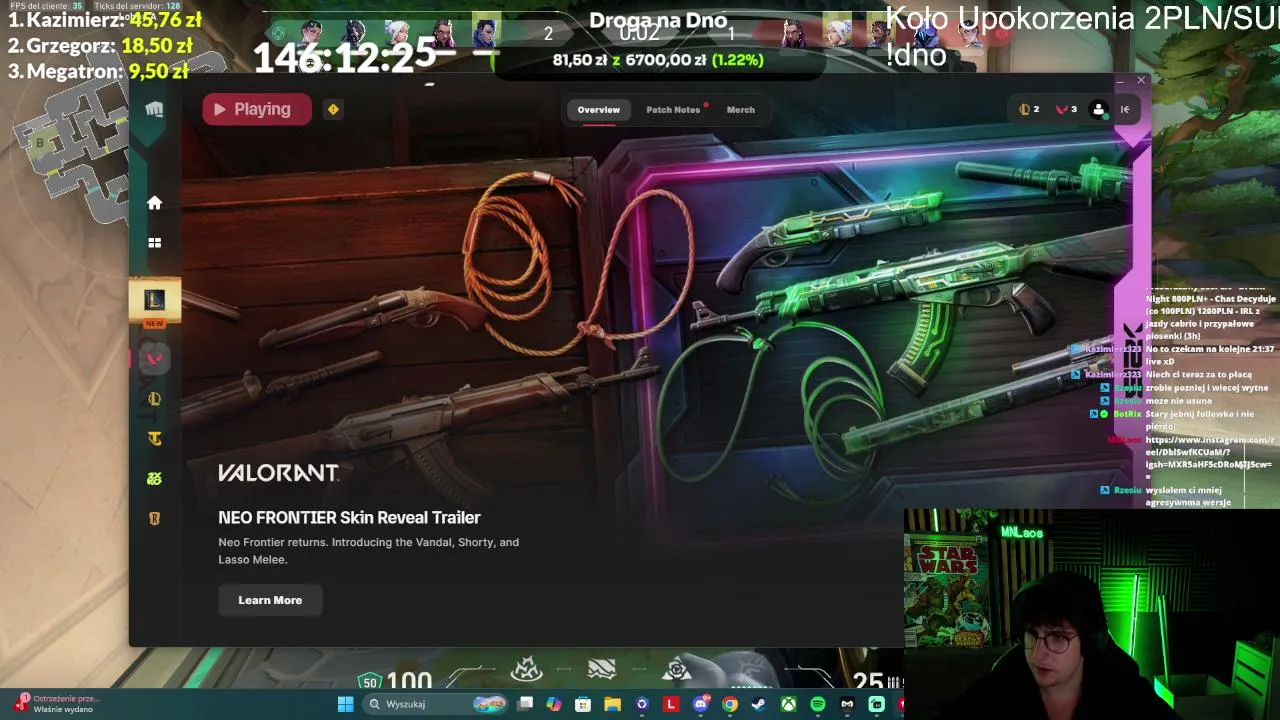Open the Windows Start menu
This screenshot has height=720, width=1280.
[345, 704]
